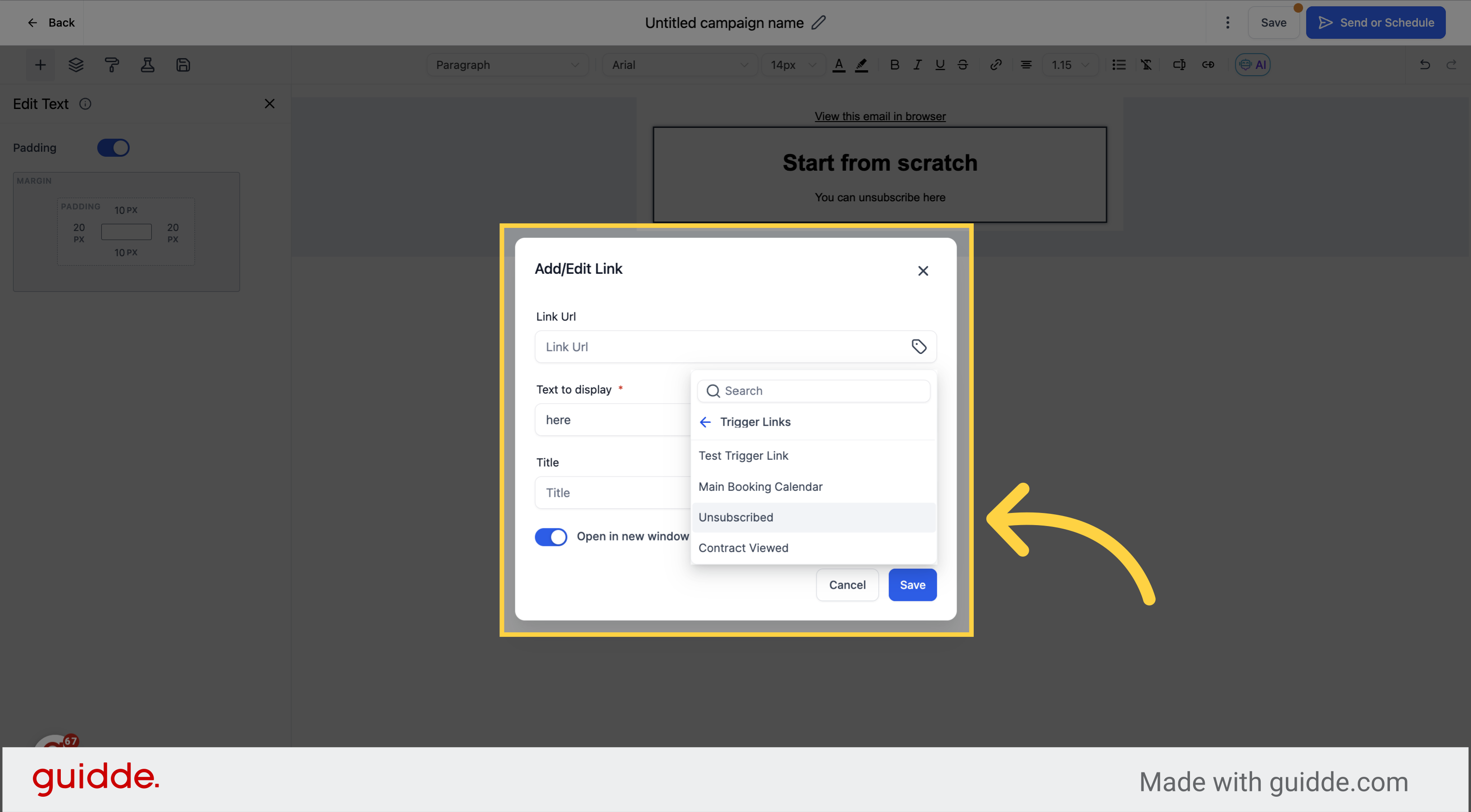Click Cancel in the link dialog
This screenshot has height=812, width=1471.
[x=847, y=584]
